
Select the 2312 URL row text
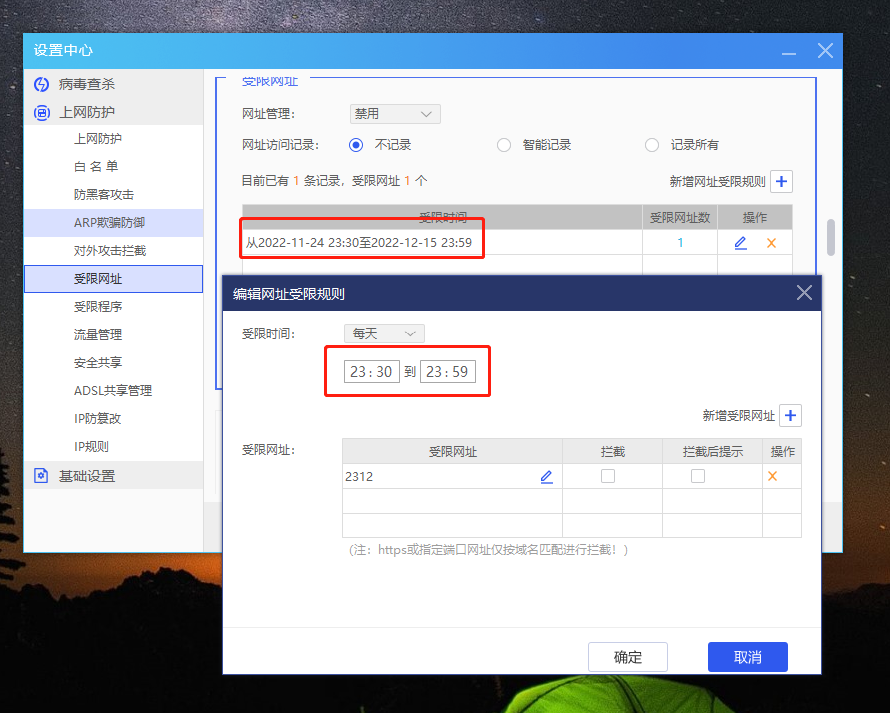coord(359,477)
